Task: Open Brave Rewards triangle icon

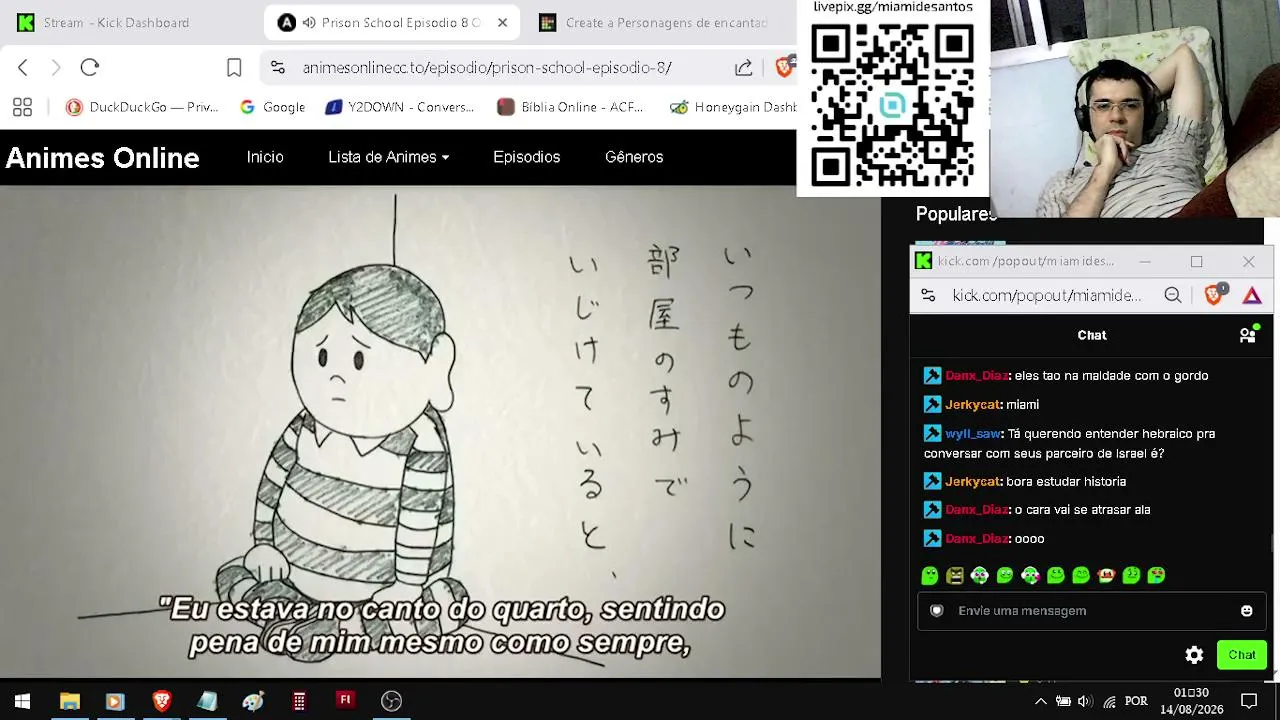Action: (x=1252, y=295)
